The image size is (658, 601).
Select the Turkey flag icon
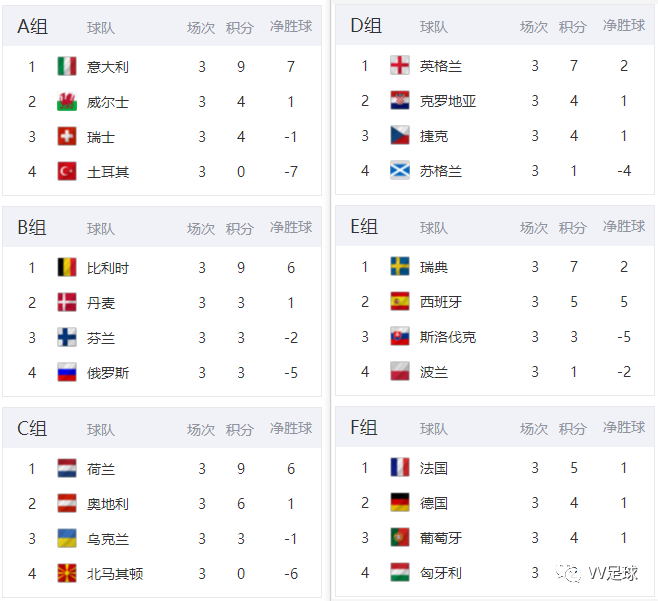[67, 171]
